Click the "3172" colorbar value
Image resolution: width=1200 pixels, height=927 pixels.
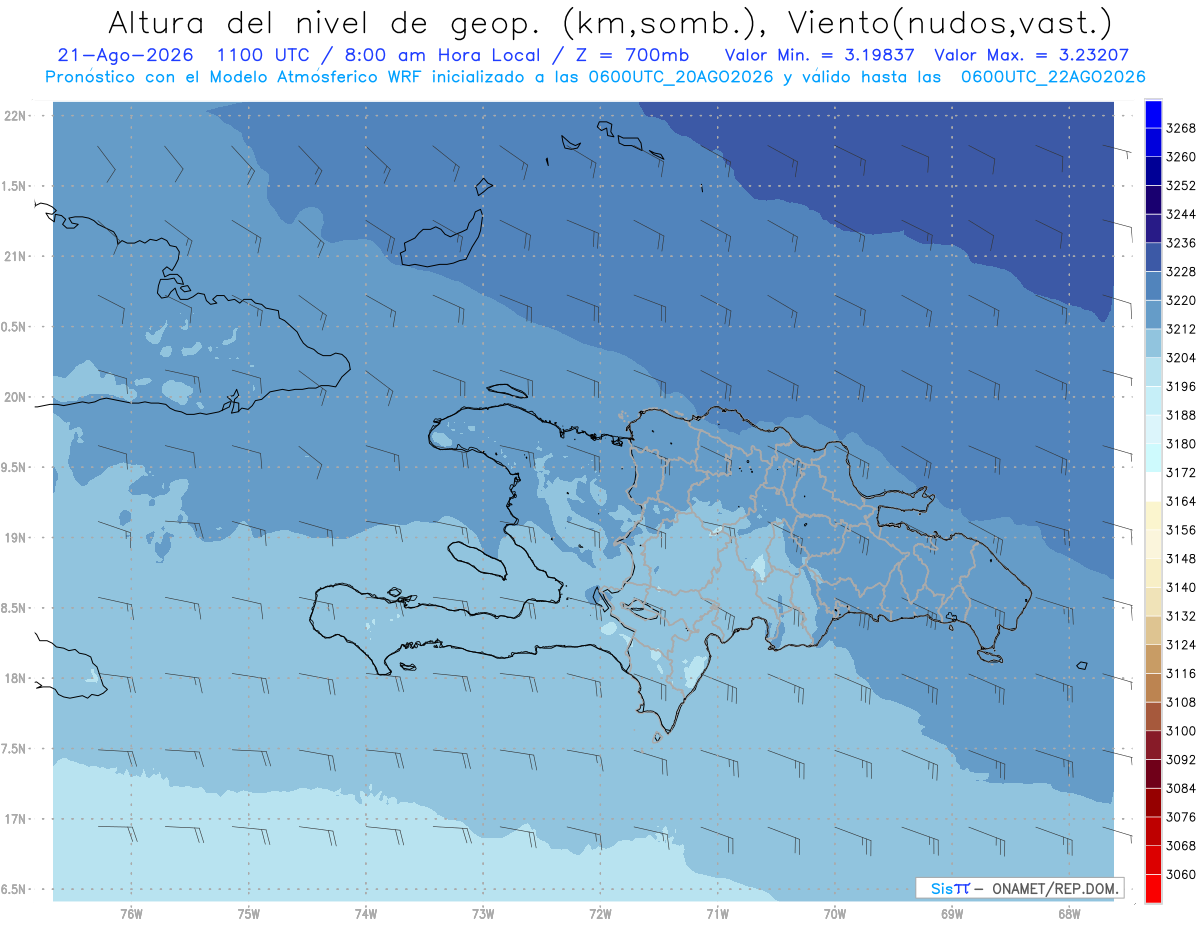(1181, 472)
